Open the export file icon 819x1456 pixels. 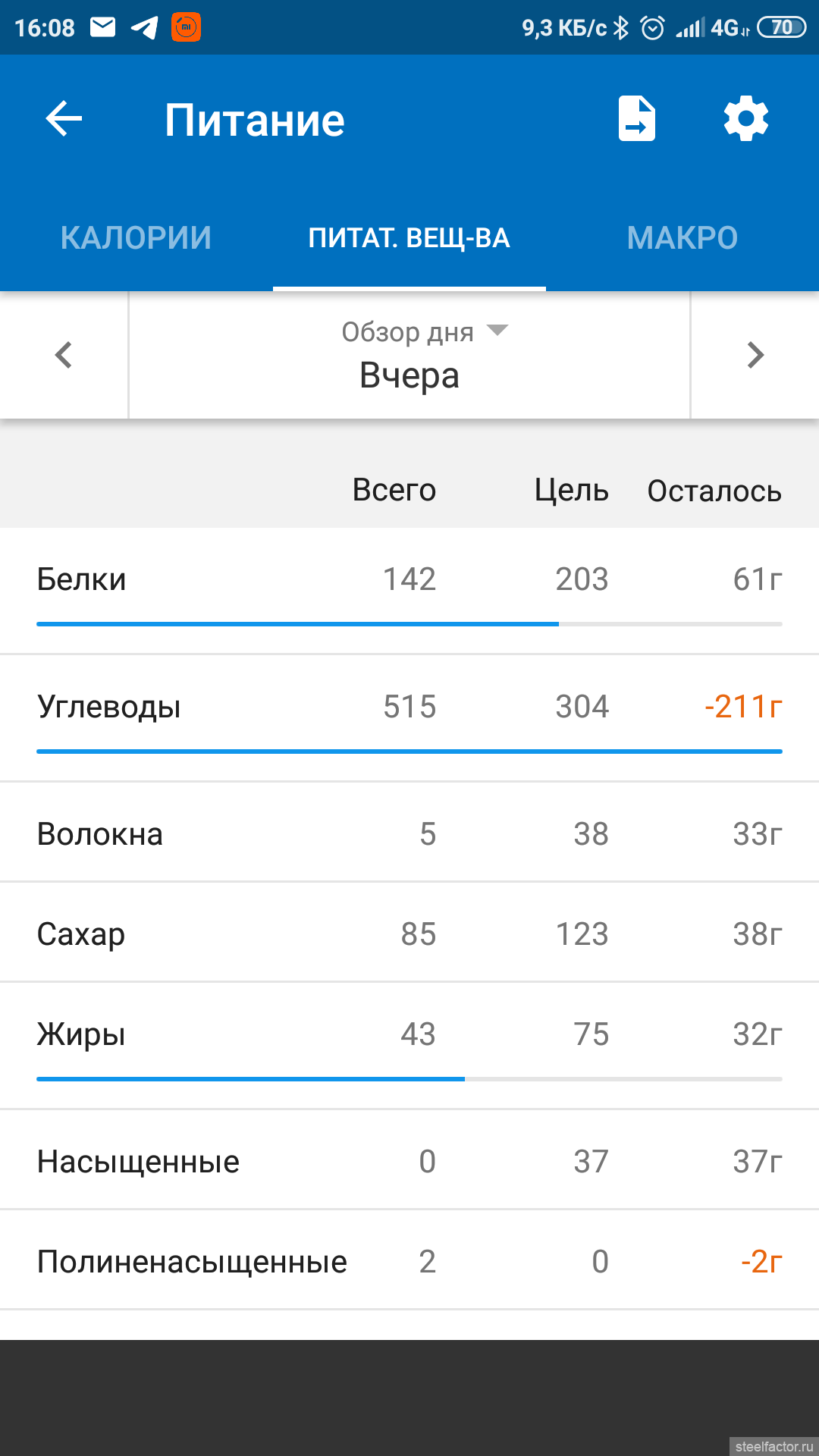point(636,119)
